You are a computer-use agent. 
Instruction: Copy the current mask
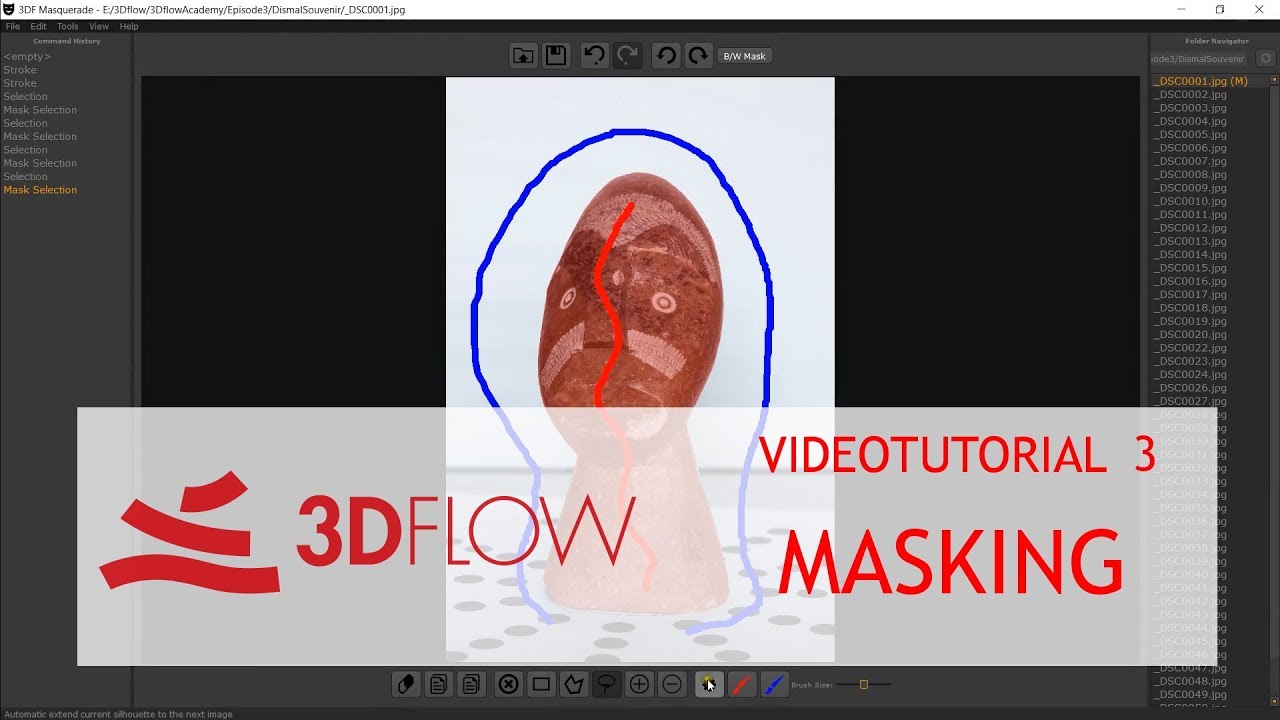pyautogui.click(x=438, y=684)
